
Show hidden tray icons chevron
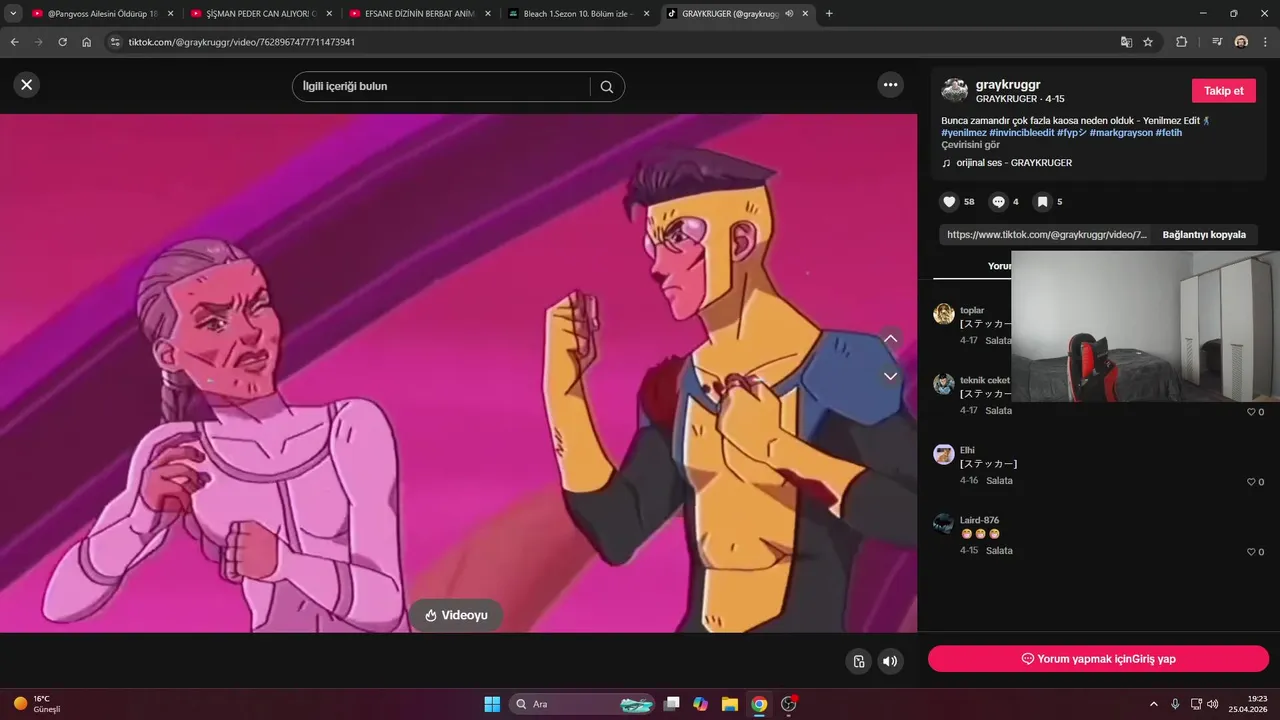click(x=1154, y=704)
